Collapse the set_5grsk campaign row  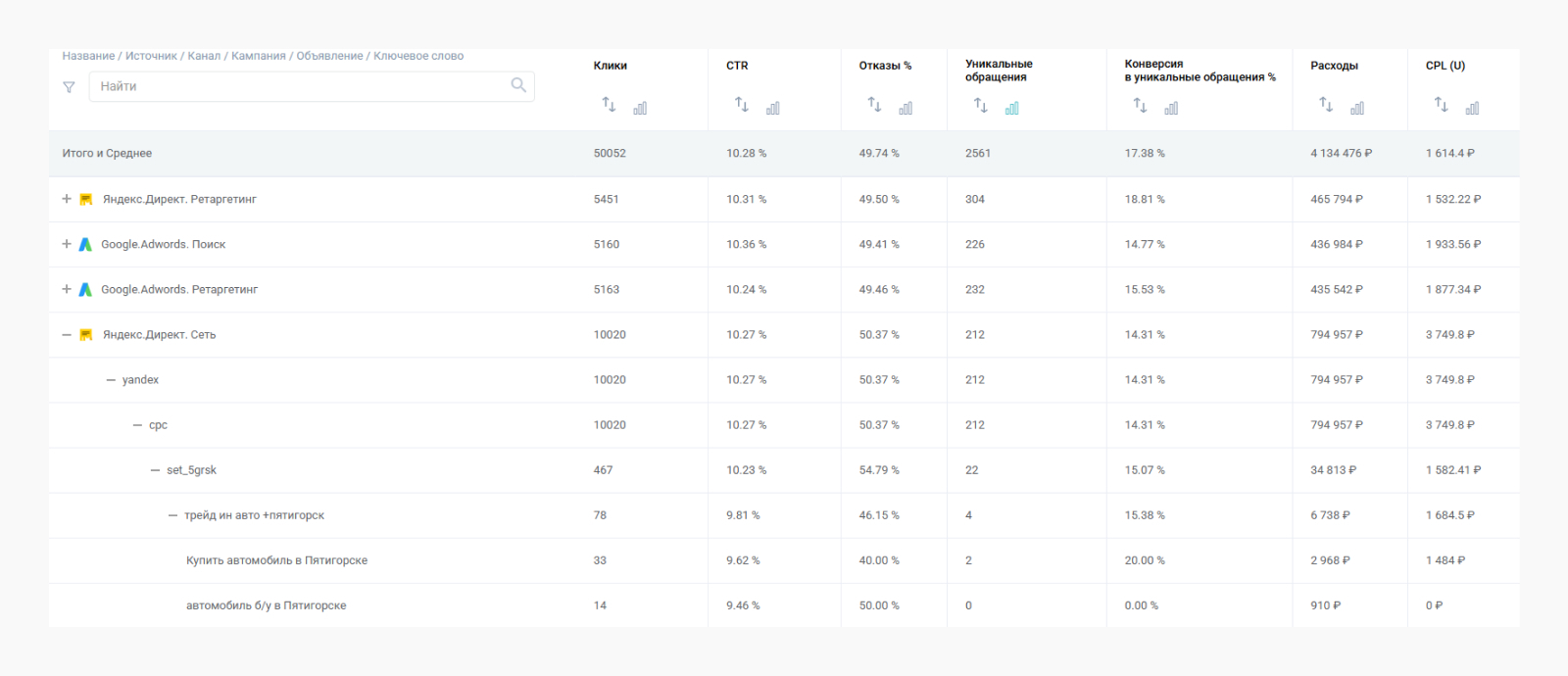click(155, 470)
